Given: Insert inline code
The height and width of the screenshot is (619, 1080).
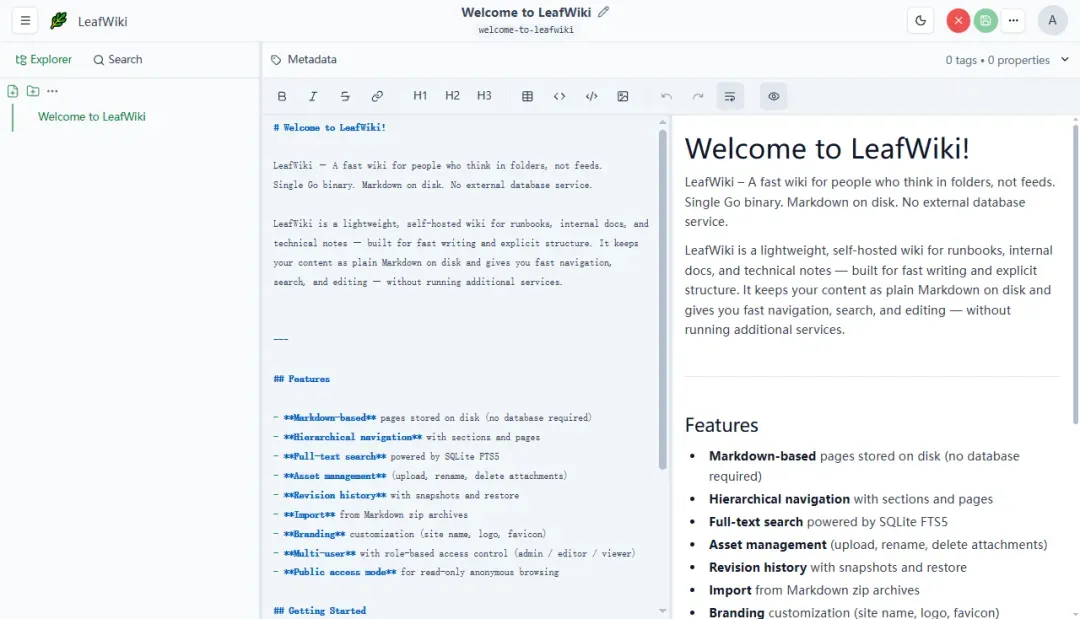Looking at the screenshot, I should click(559, 96).
